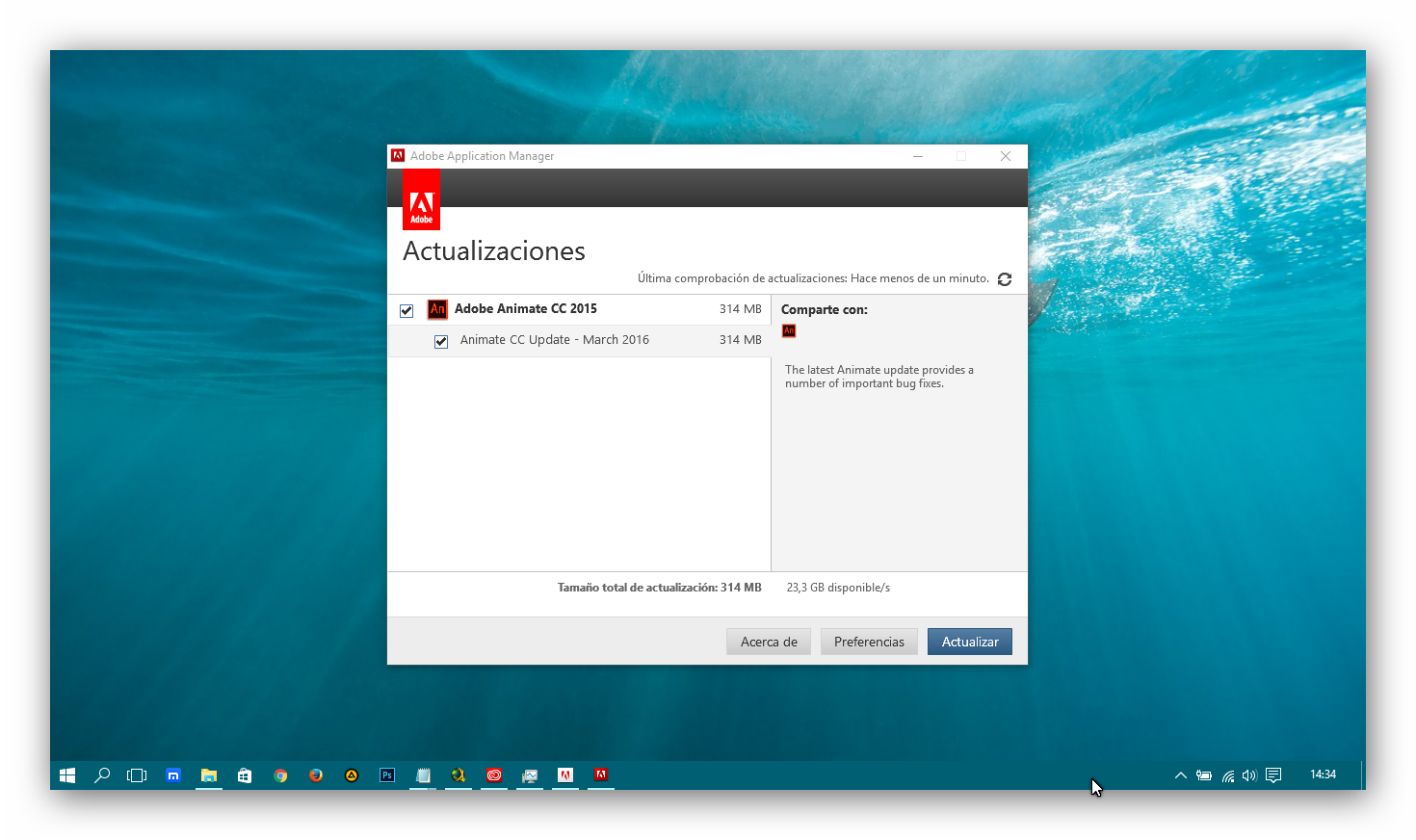The width and height of the screenshot is (1416, 840).
Task: Click 'Última comprobación de actualizaciones' status text
Action: 813,278
